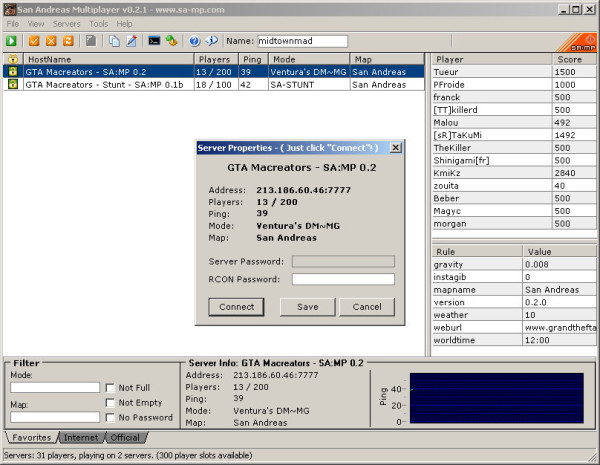Select player Tueur in player list
This screenshot has width=600, height=465.
[x=514, y=72]
